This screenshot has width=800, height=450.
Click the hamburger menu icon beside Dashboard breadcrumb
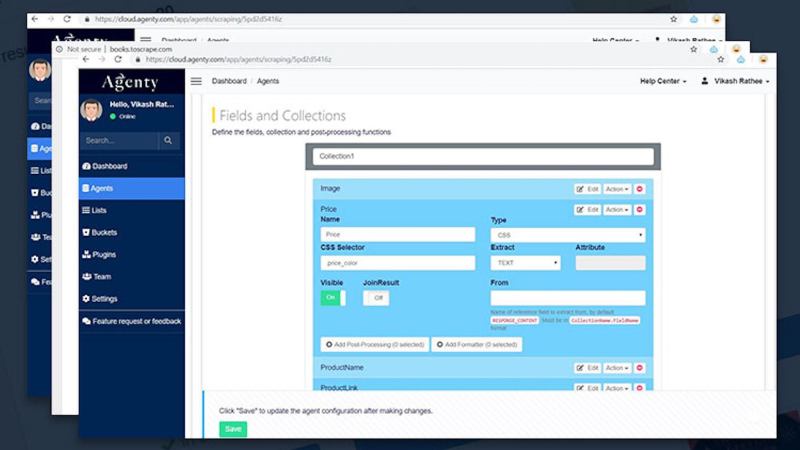pos(196,81)
